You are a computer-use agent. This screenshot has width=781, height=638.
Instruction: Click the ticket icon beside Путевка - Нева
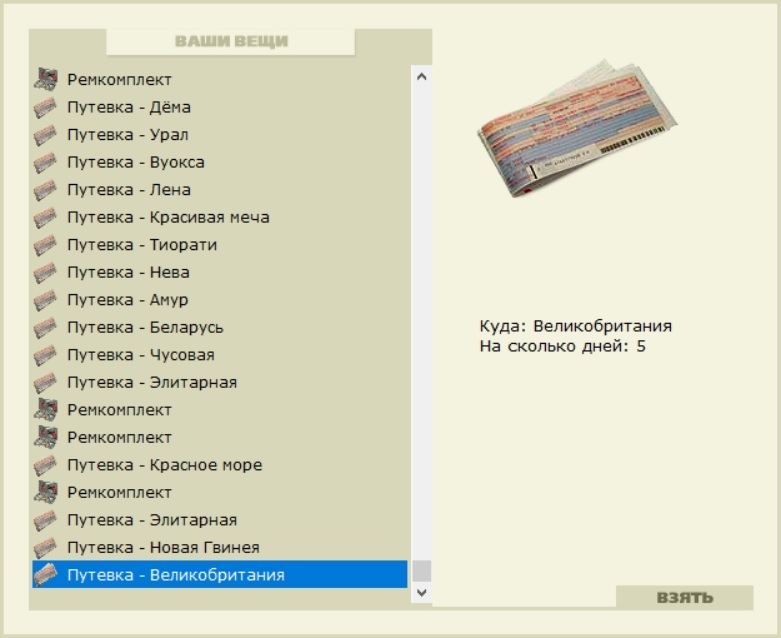(x=45, y=272)
